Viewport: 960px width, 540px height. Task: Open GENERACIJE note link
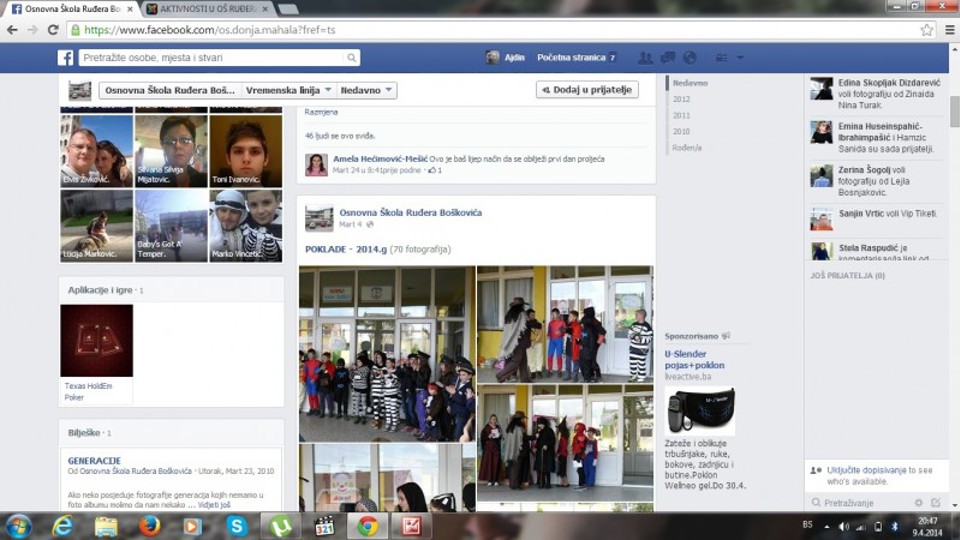[94, 460]
